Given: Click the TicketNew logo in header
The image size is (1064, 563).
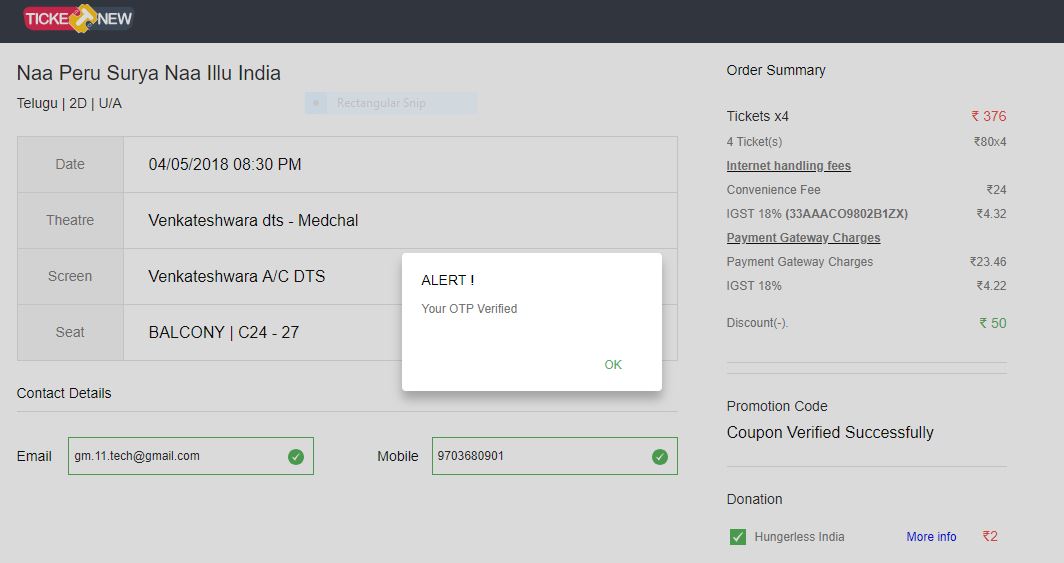Looking at the screenshot, I should tap(78, 18).
